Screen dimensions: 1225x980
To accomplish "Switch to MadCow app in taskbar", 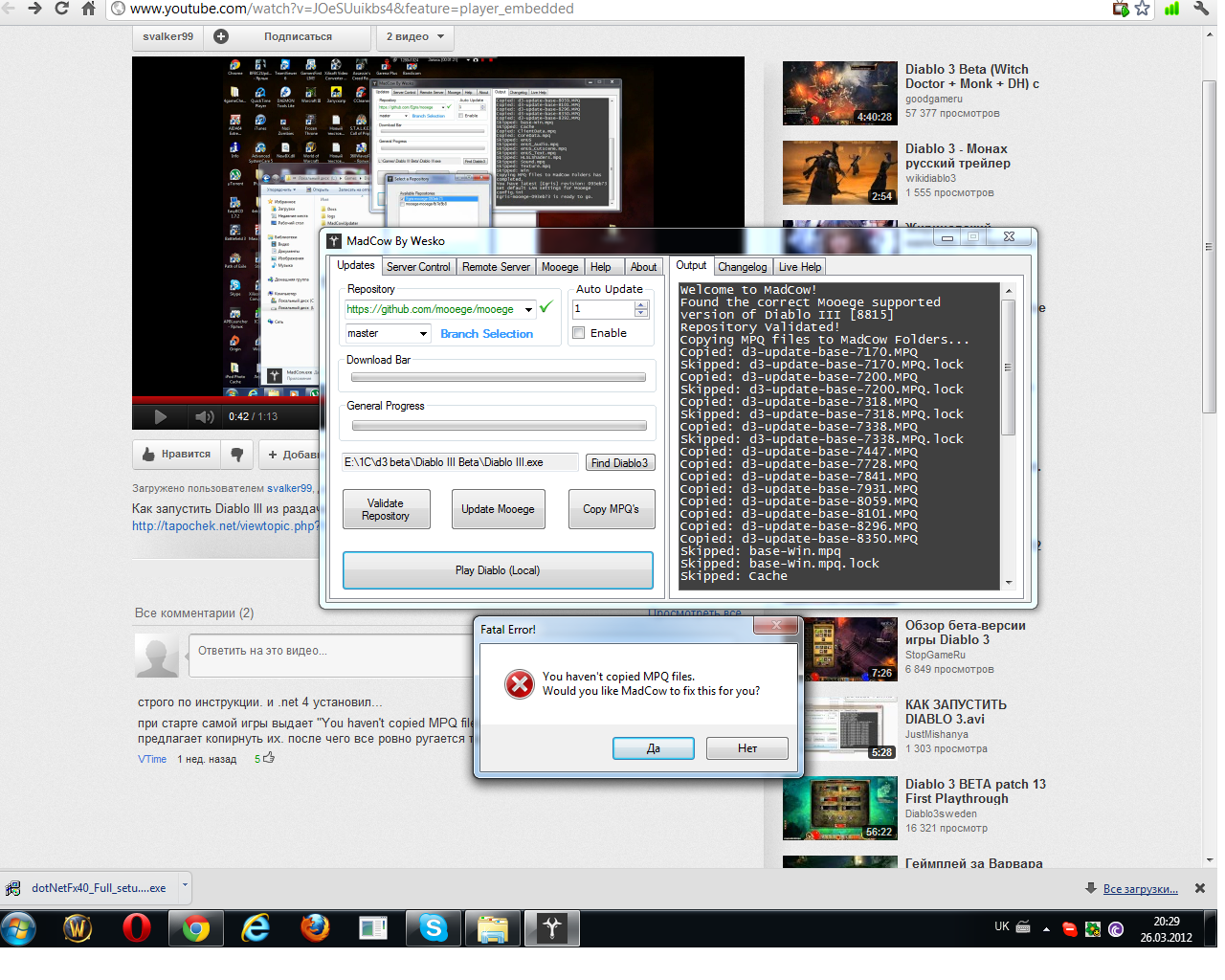I will 552,928.
